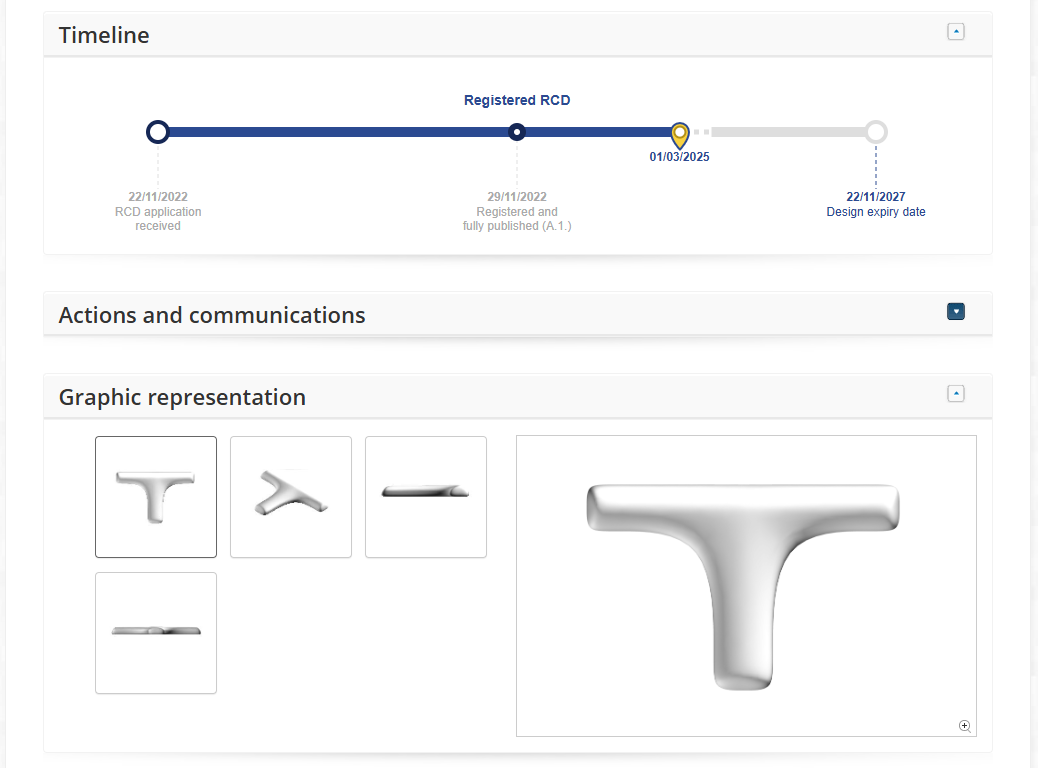The width and height of the screenshot is (1038, 768).
Task: View the fourth thumbnail in second row
Action: (156, 632)
